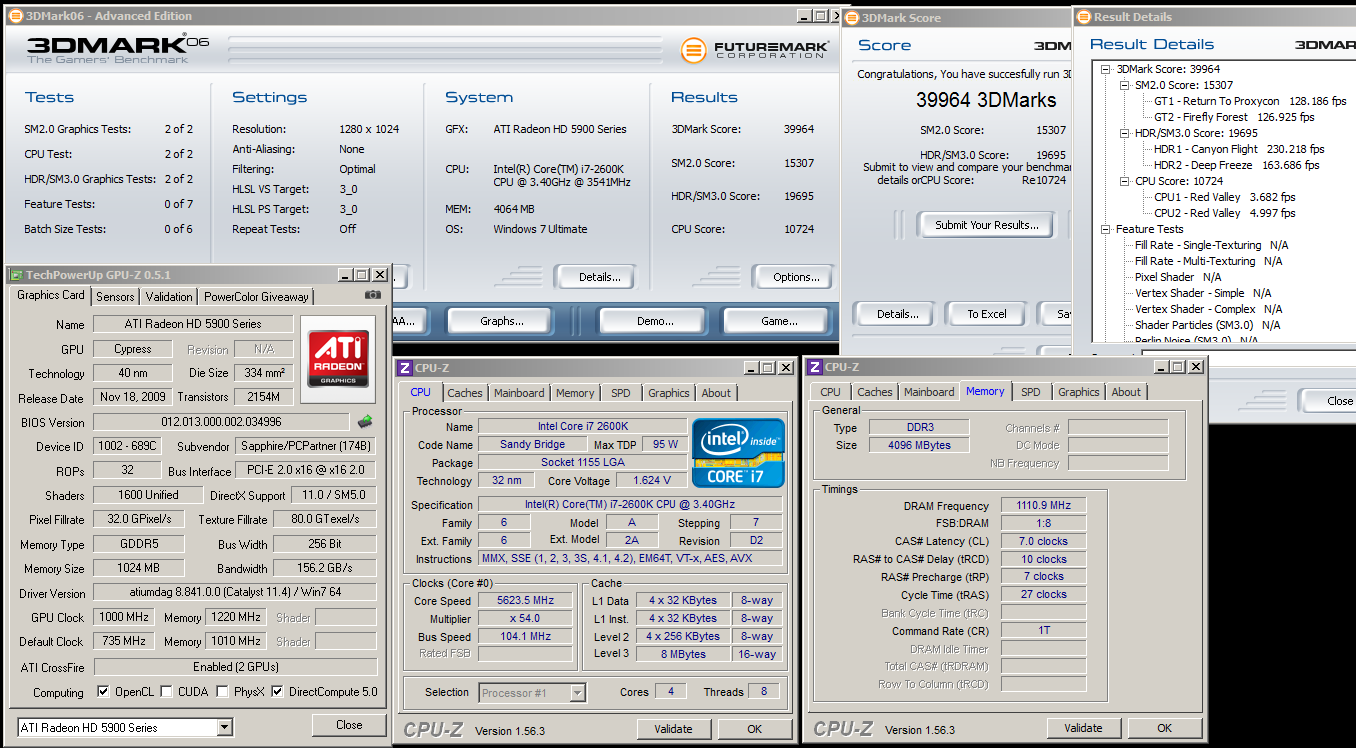Click the Intel Core i7 inside logo
Screen dimensions: 1356x748
pos(738,452)
